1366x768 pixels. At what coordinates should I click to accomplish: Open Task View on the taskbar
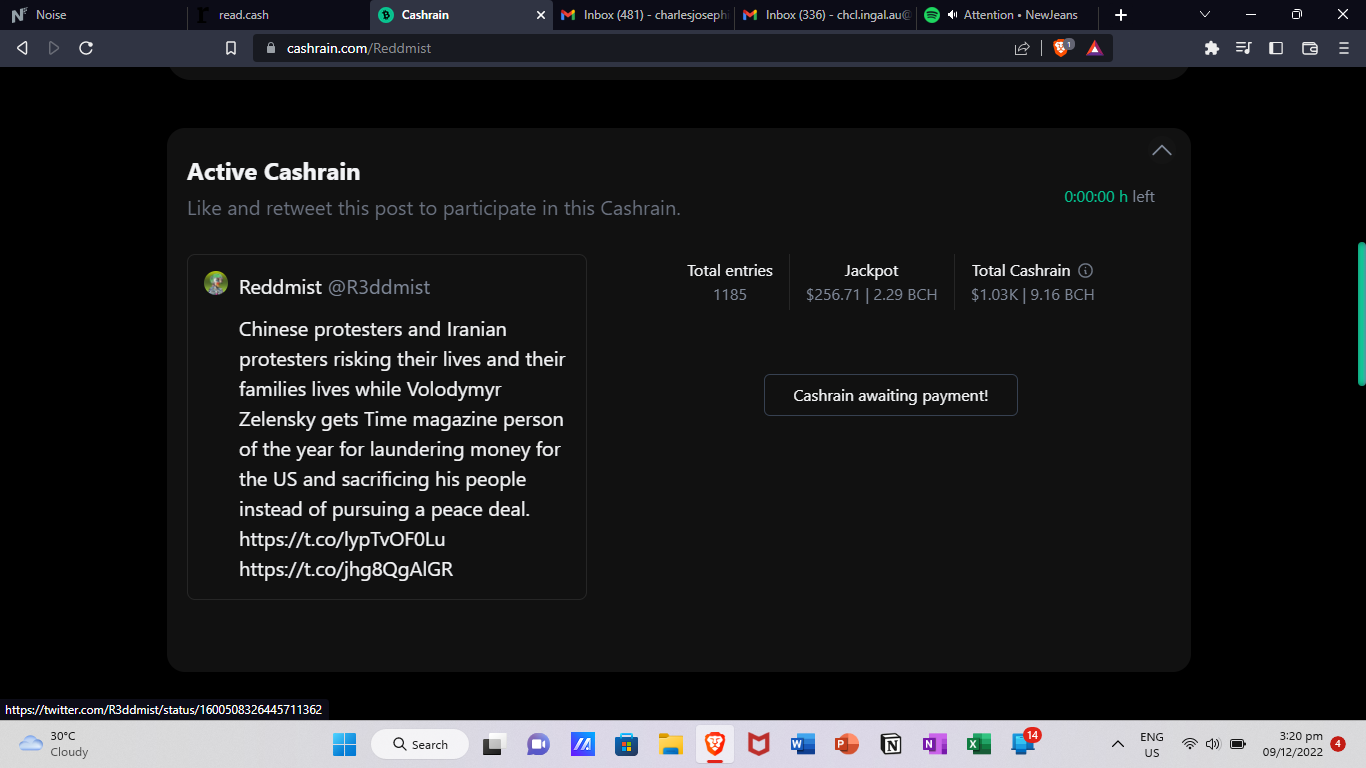(x=493, y=744)
